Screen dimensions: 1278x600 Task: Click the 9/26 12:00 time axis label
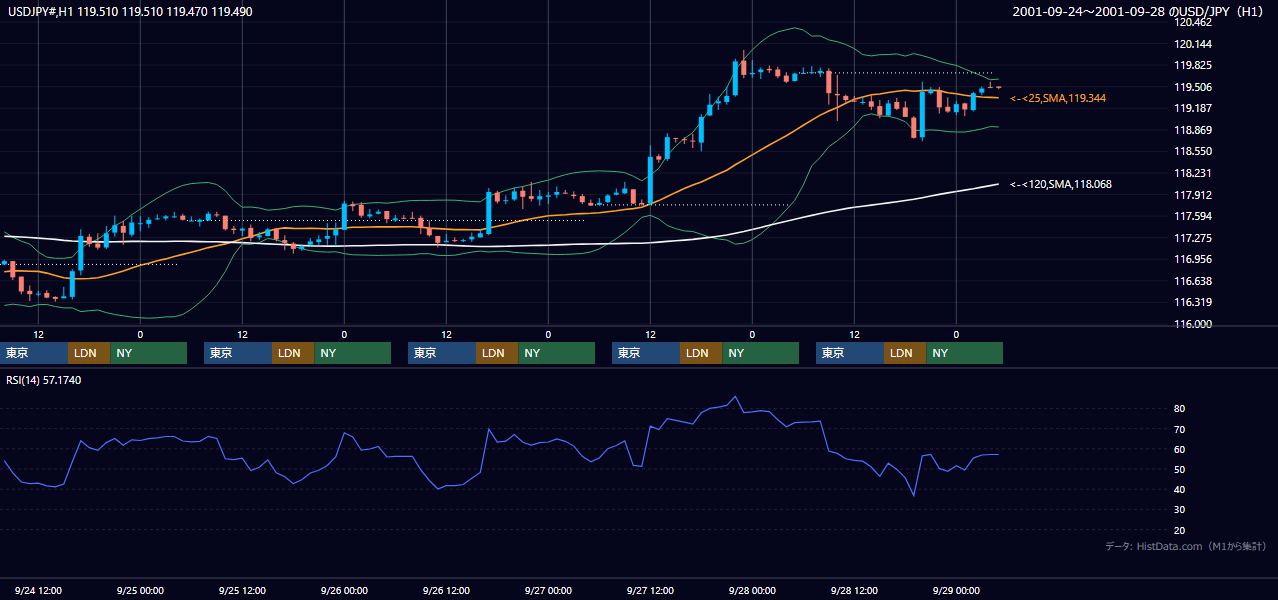(x=446, y=590)
